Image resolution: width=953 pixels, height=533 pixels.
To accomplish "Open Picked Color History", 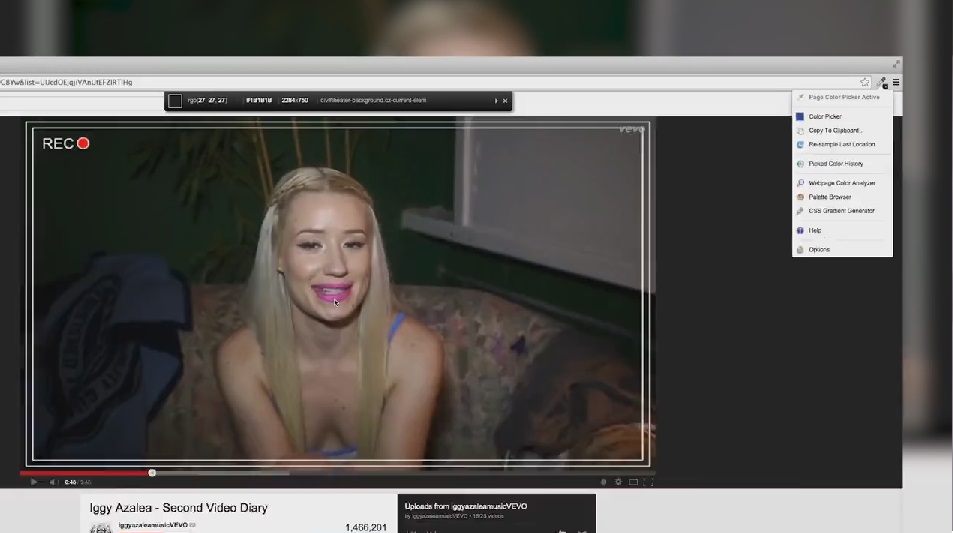I will pyautogui.click(x=842, y=163).
